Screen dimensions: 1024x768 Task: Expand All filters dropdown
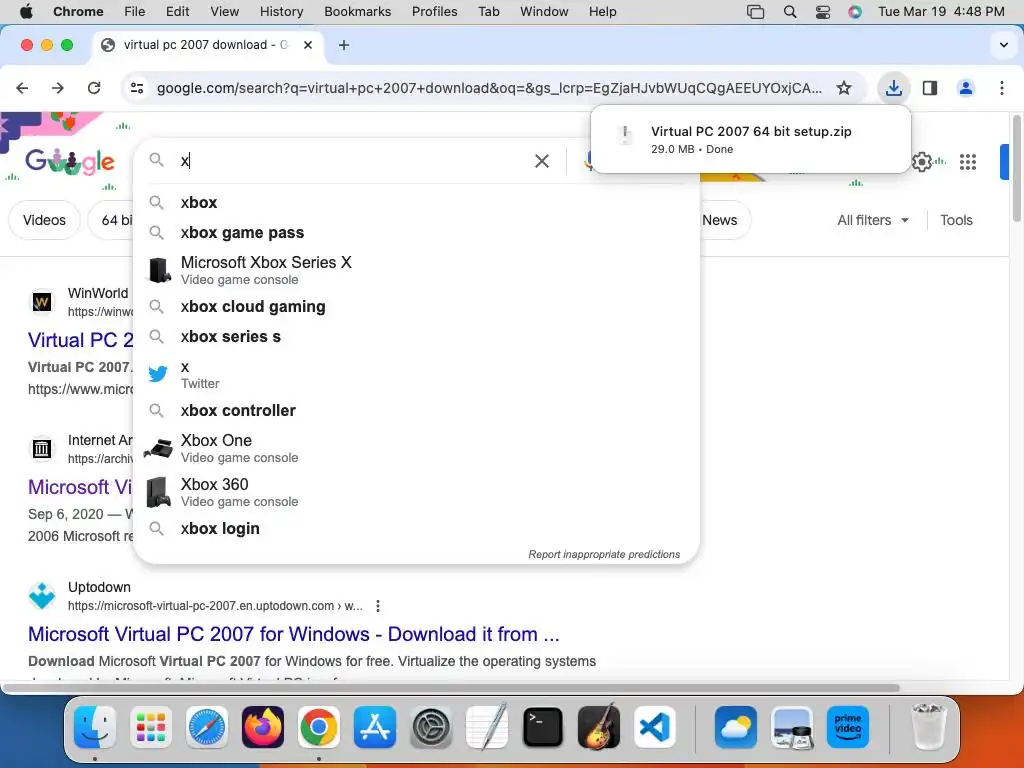click(x=873, y=220)
